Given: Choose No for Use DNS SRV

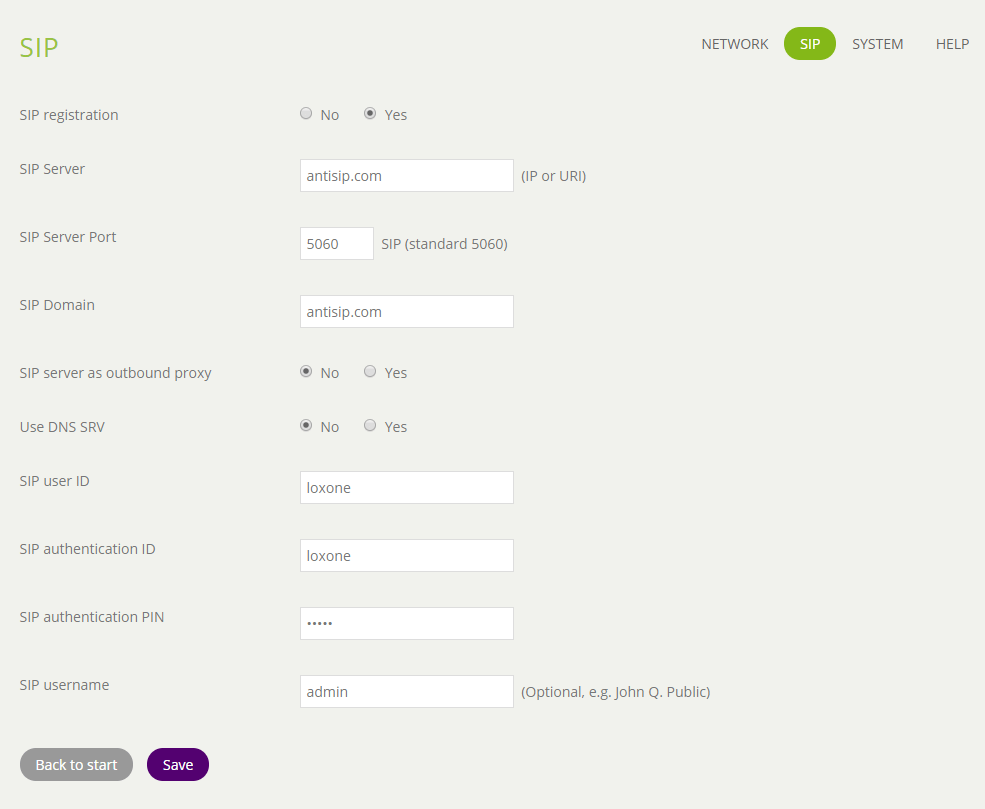Looking at the screenshot, I should click(x=306, y=426).
